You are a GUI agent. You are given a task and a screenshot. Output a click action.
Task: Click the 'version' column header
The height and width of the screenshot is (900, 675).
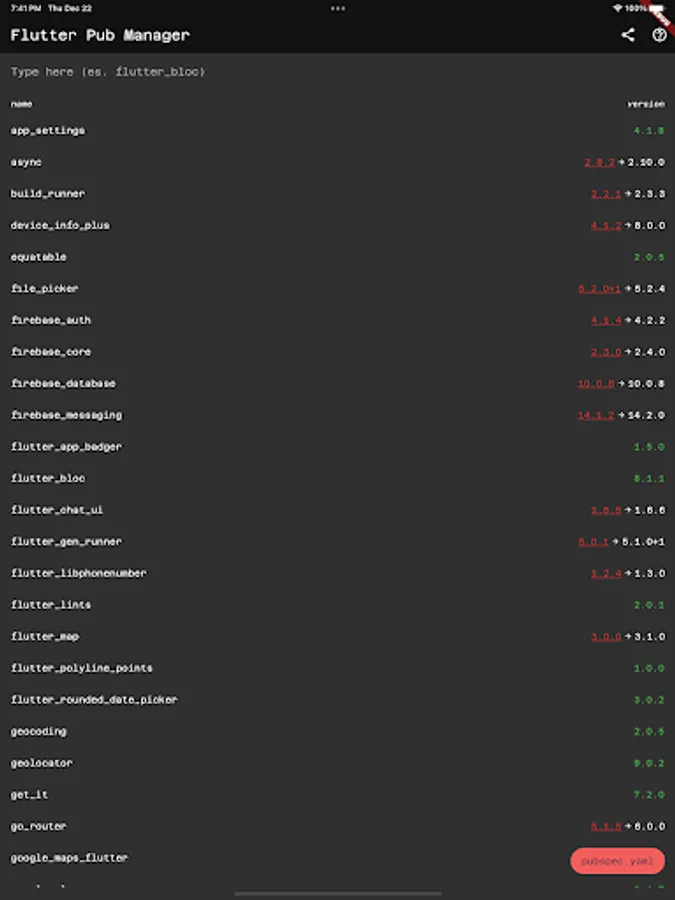pyautogui.click(x=645, y=104)
